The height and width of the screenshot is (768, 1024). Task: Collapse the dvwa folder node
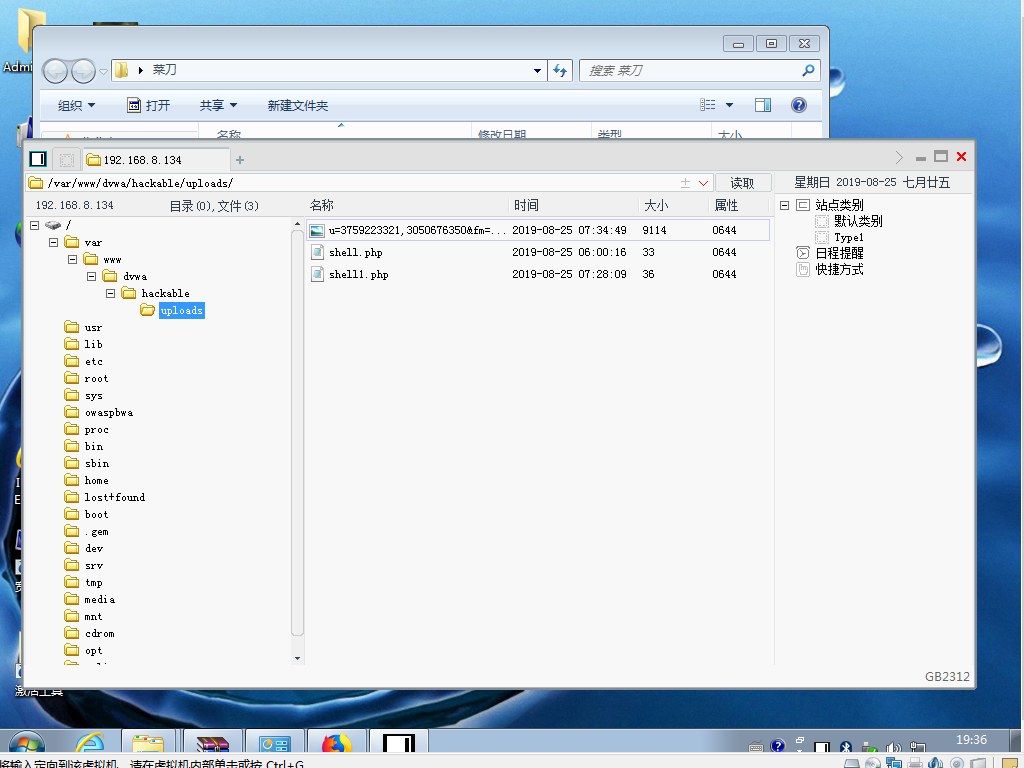click(x=91, y=276)
